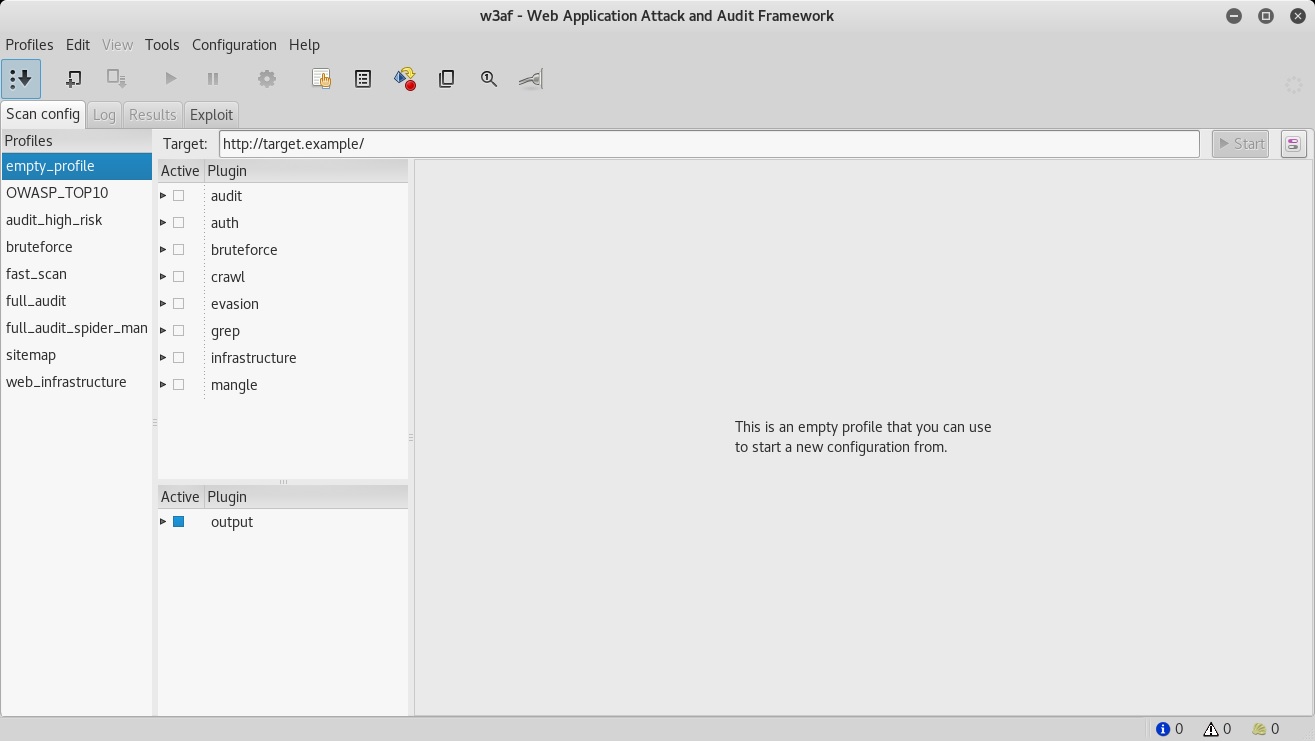Open the Tools menu

(x=162, y=45)
